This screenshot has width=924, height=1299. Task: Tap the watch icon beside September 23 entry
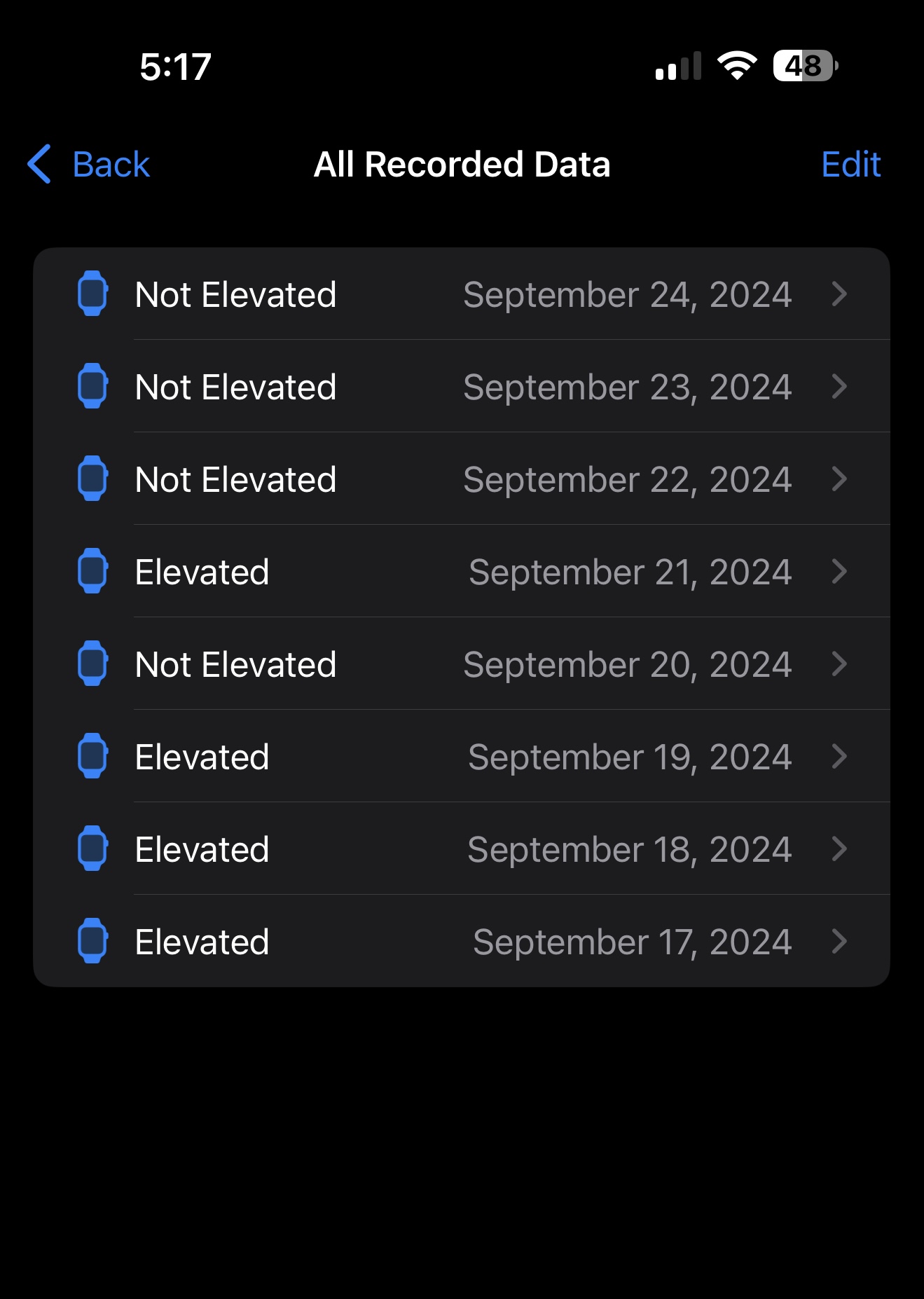point(92,386)
